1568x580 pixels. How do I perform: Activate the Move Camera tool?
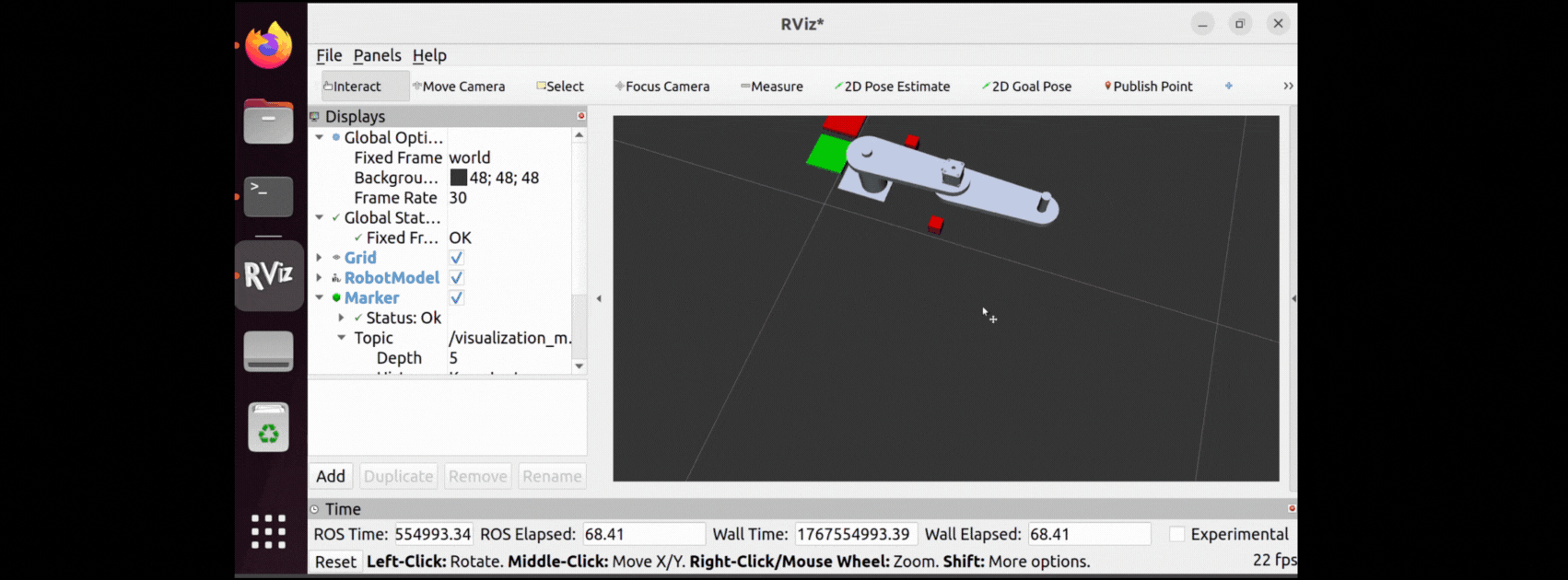[459, 87]
